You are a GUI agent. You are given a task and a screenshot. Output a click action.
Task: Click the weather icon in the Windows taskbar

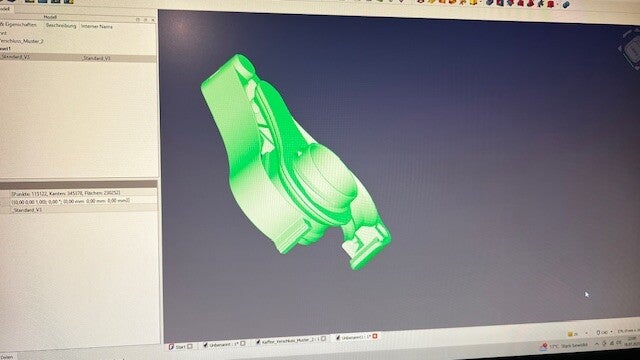(x=544, y=346)
